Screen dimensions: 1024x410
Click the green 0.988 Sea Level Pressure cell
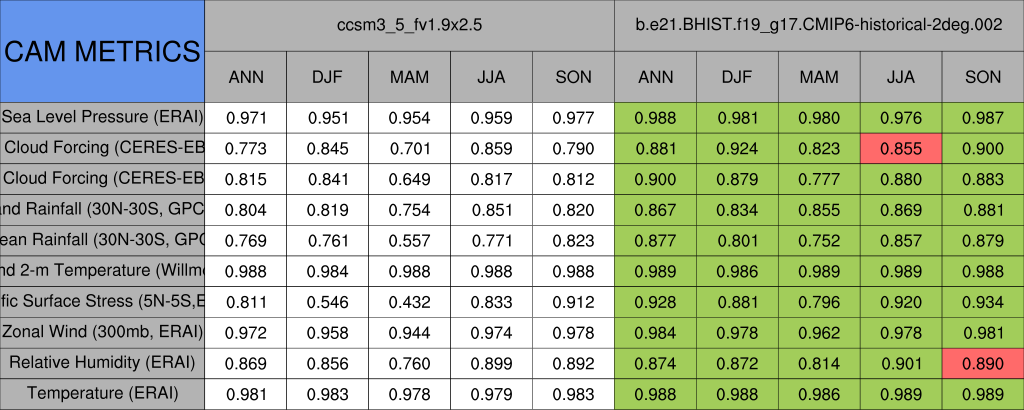coord(655,117)
